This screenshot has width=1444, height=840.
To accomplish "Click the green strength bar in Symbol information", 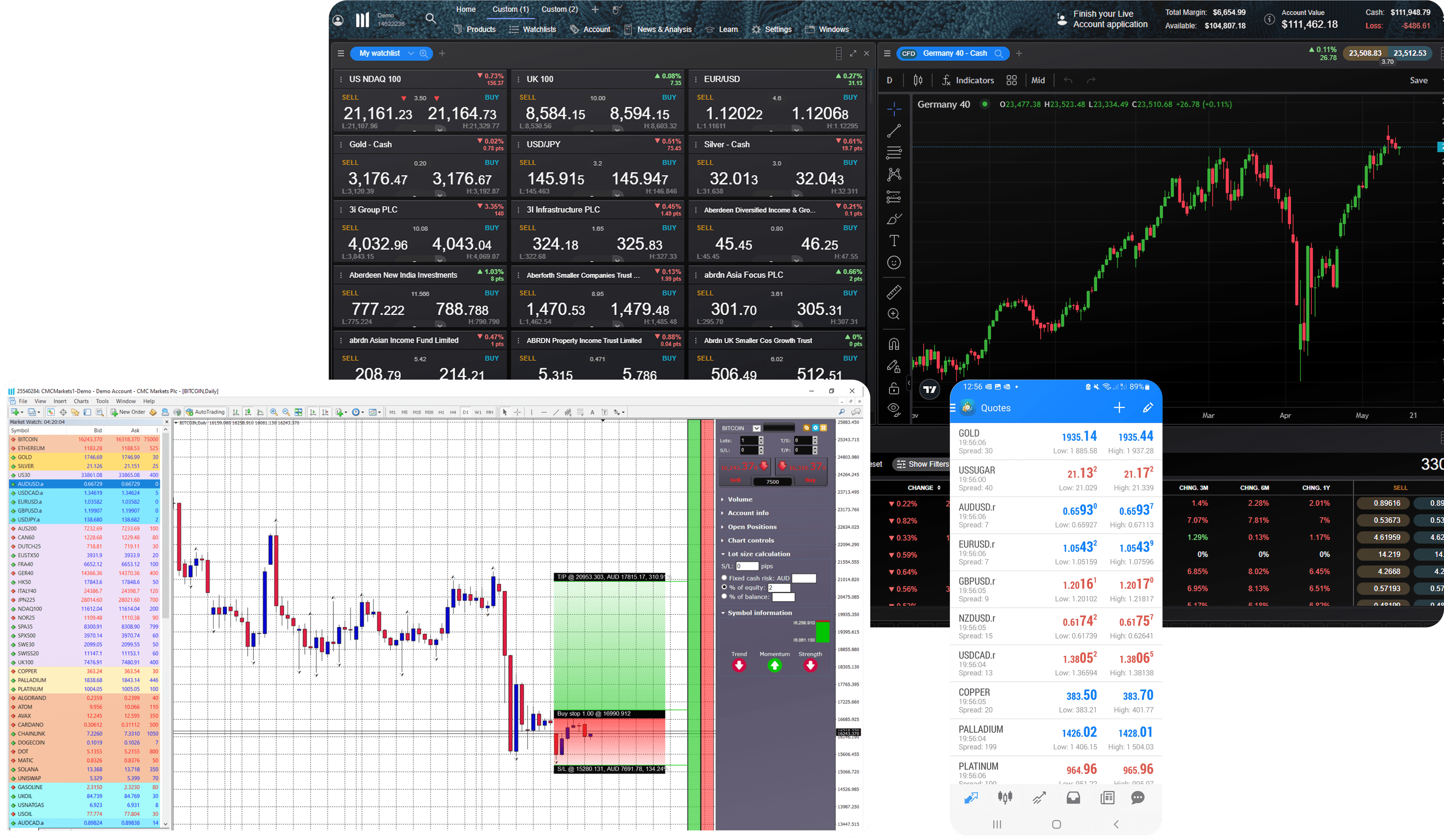I will coord(822,632).
